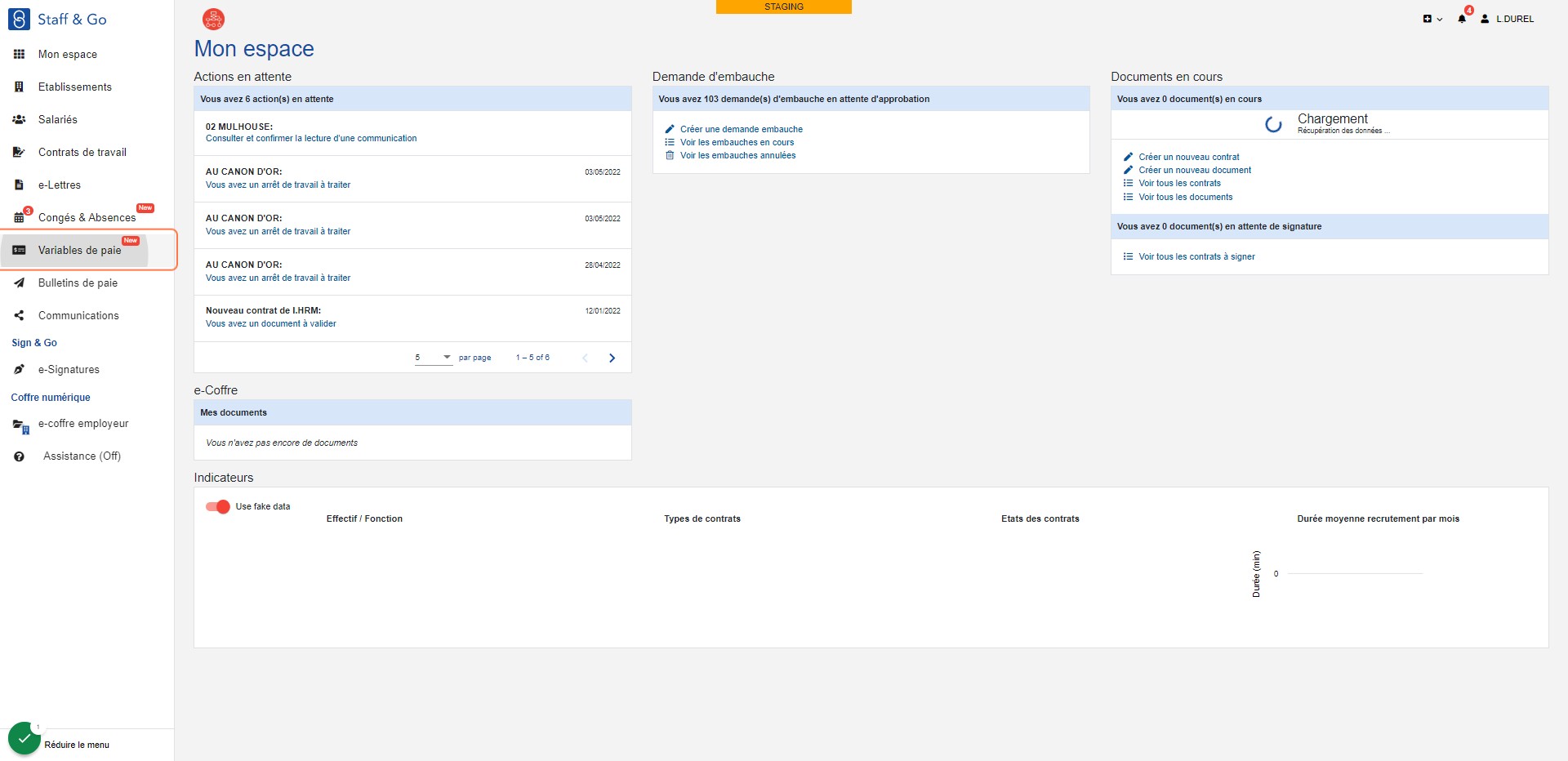Image resolution: width=1568 pixels, height=761 pixels.
Task: Click the L DUREL user icon
Action: point(1485,19)
